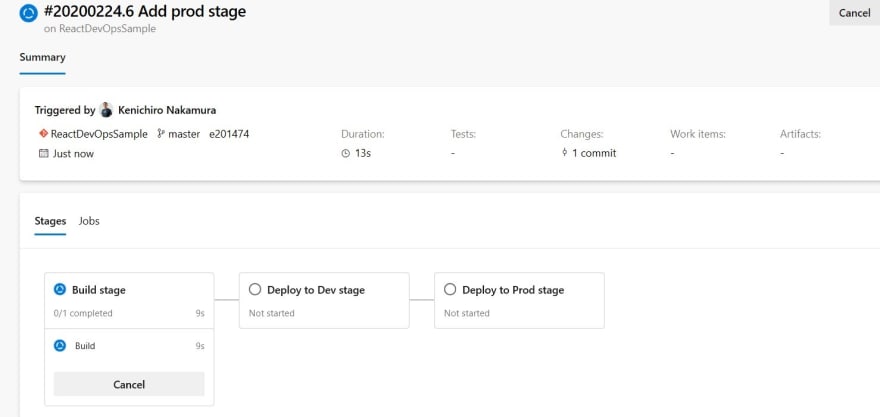Click the calendar icon next to Just now

[x=43, y=153]
